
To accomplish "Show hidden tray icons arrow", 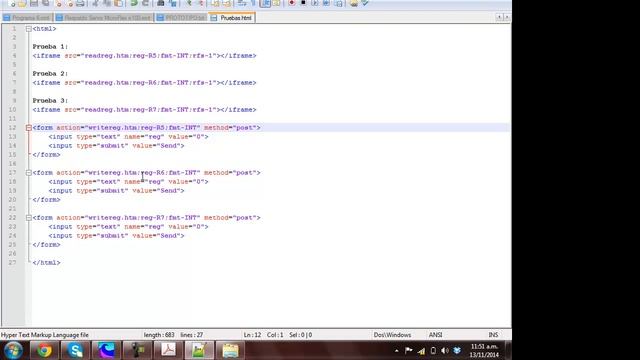I will coord(396,351).
